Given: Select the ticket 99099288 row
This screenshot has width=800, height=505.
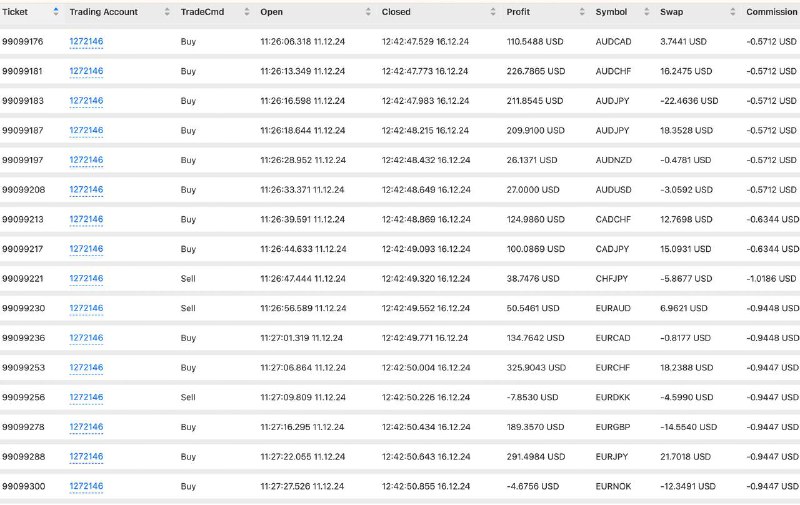Looking at the screenshot, I should point(400,457).
